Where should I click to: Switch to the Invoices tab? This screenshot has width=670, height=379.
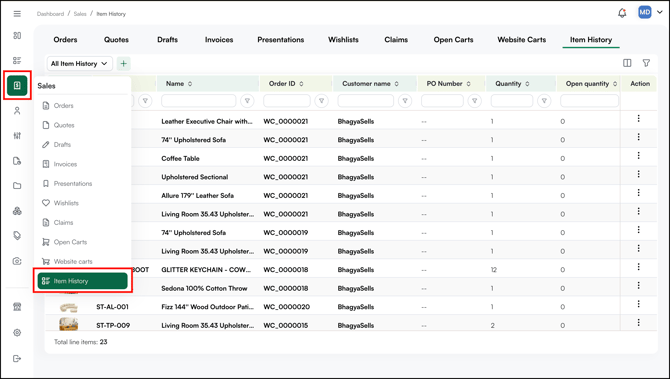coord(219,40)
